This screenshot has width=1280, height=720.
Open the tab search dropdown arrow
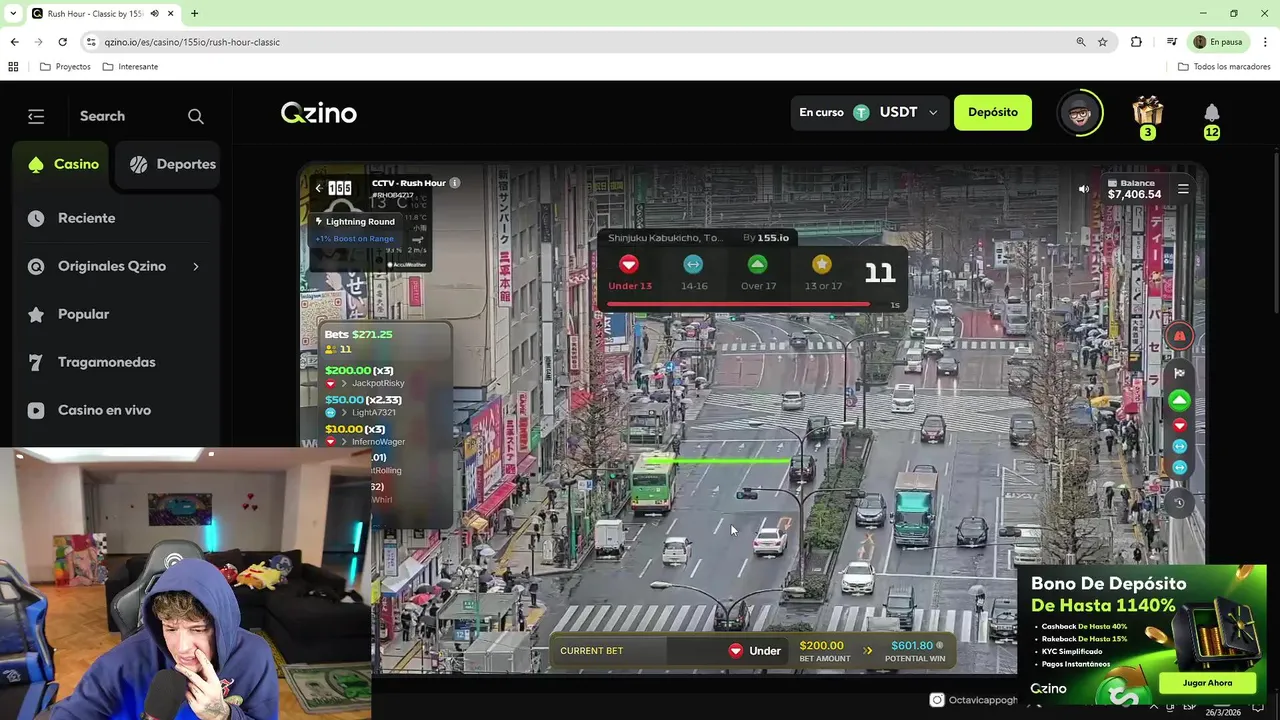coord(13,14)
